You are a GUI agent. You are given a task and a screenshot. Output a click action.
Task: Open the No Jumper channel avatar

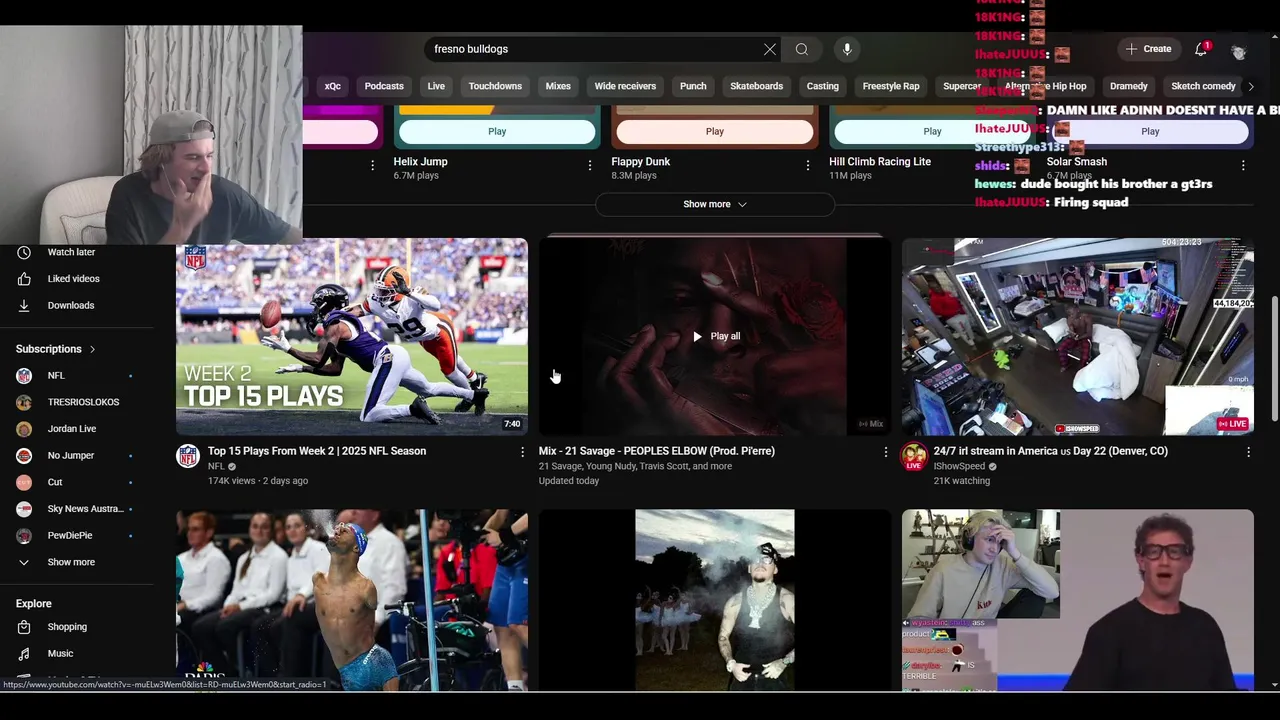(24, 456)
